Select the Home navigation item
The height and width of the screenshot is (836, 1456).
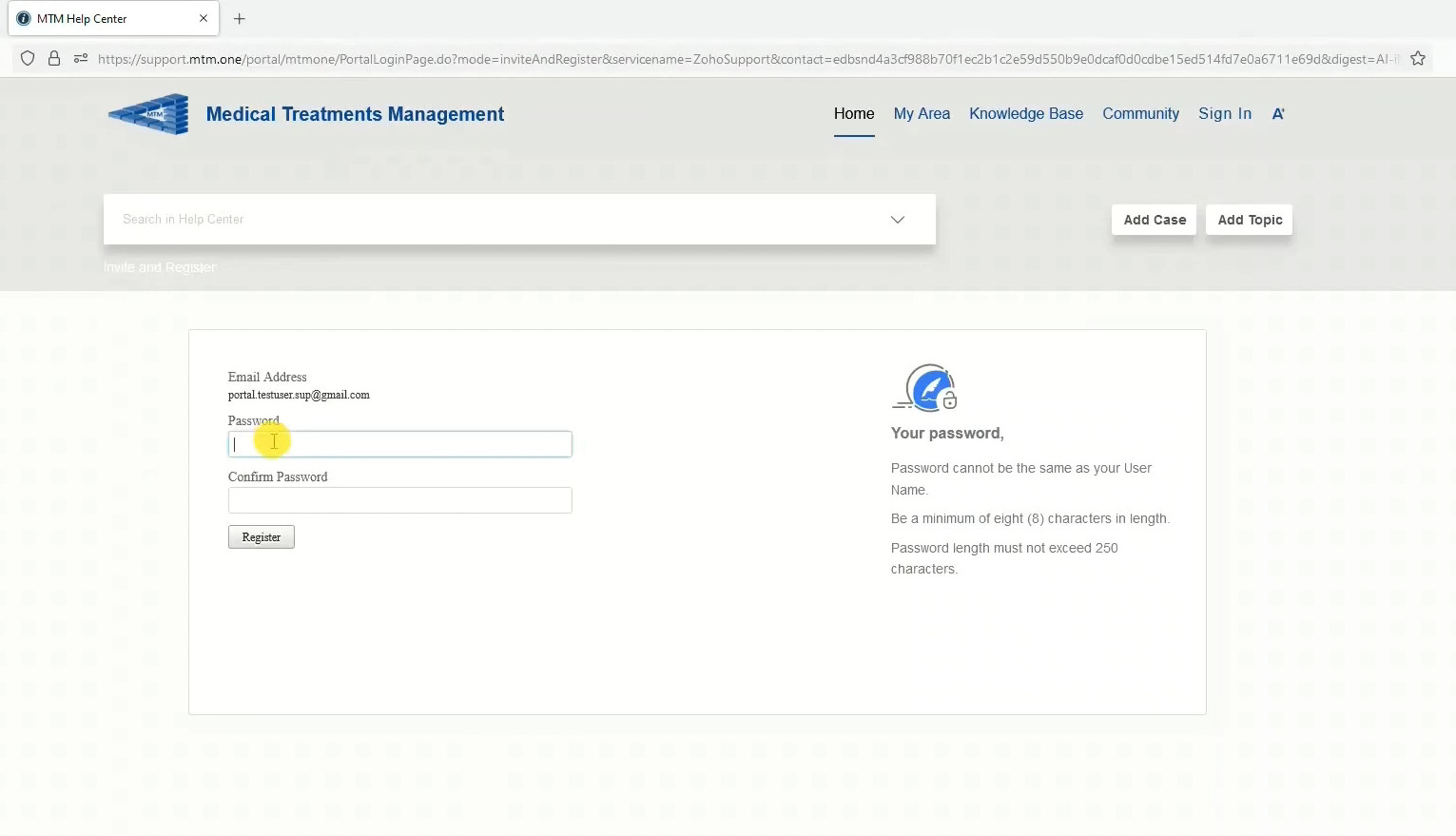pos(853,113)
